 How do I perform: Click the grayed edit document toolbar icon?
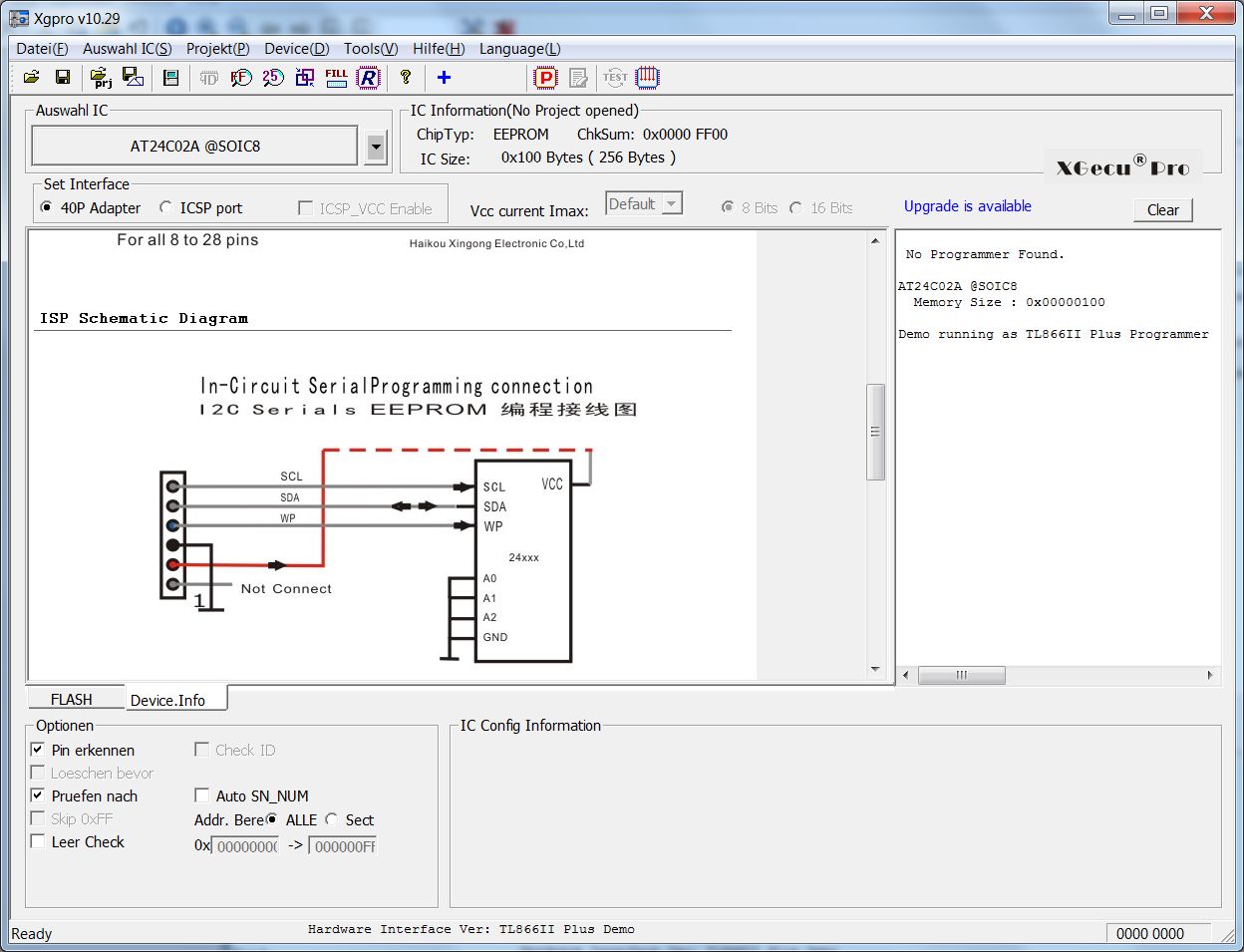pyautogui.click(x=578, y=77)
